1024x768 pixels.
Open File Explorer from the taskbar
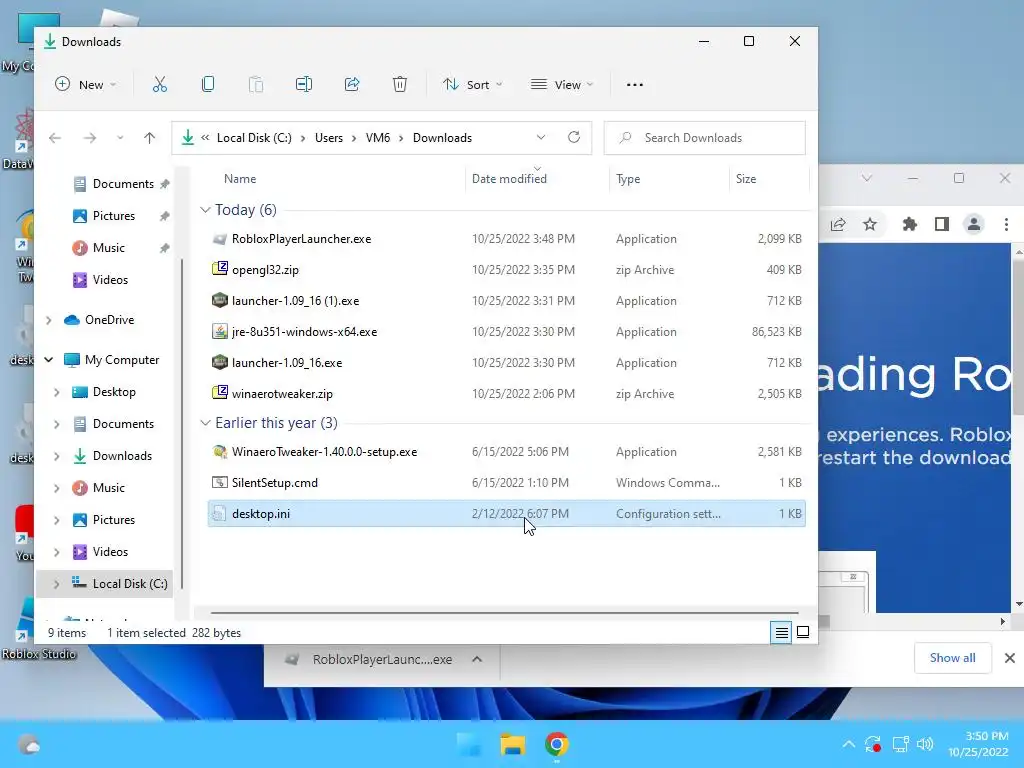coord(513,744)
